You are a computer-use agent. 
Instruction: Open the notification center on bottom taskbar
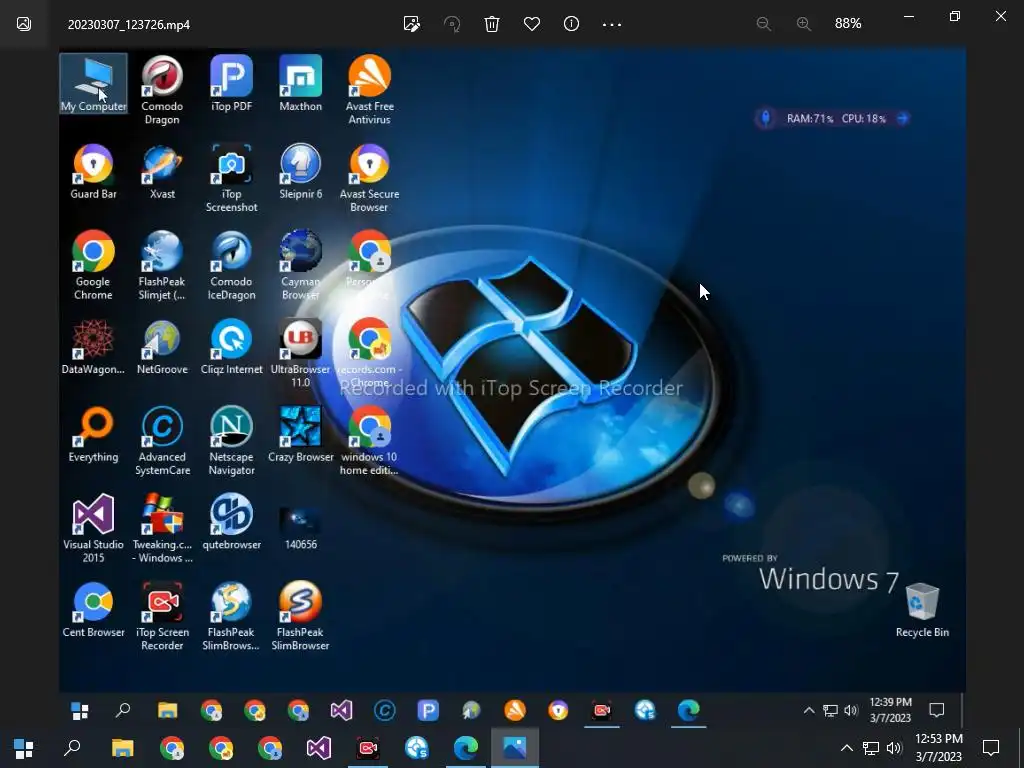point(991,748)
